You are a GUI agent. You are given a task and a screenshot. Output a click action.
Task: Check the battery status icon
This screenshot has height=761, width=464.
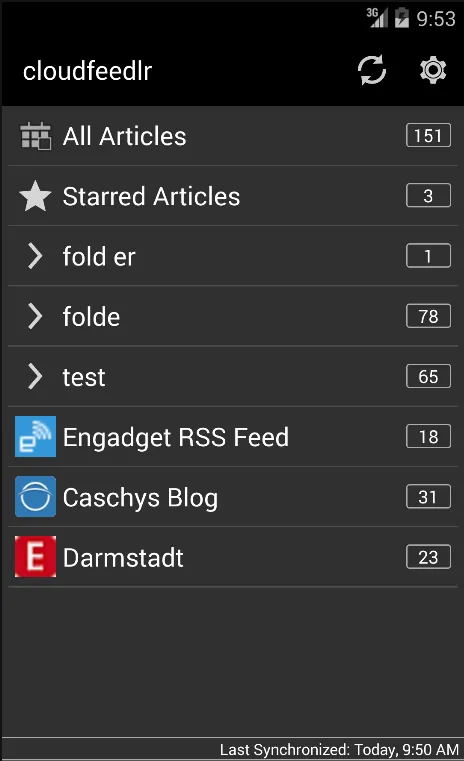402,18
